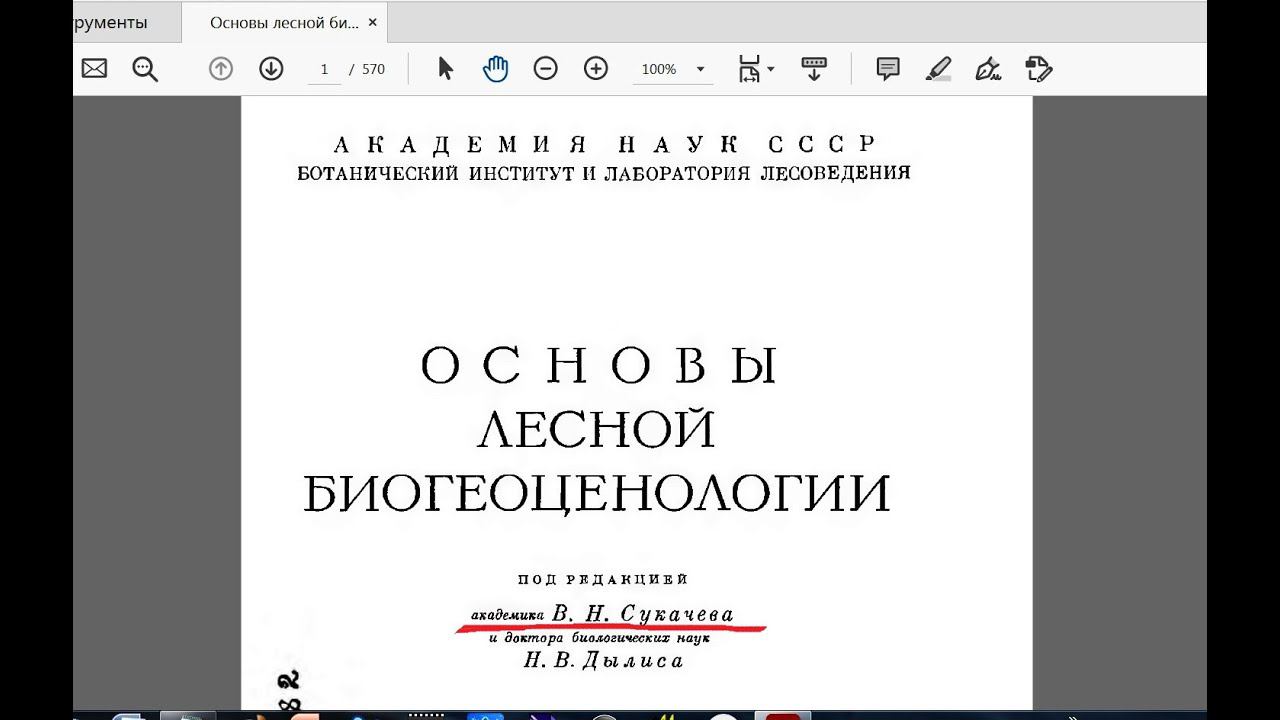Open the find text magnifier tool
This screenshot has height=720, width=1280.
[145, 69]
